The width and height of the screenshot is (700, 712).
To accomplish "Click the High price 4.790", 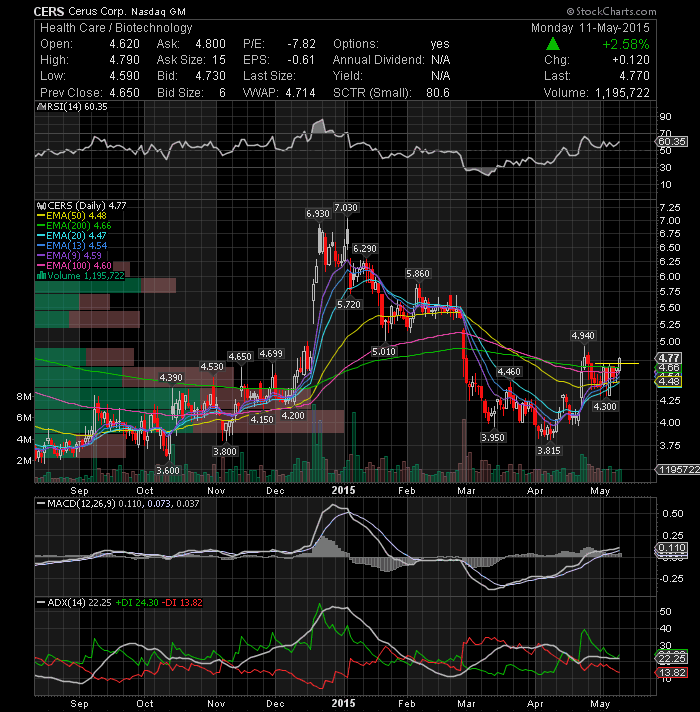I will coord(124,59).
